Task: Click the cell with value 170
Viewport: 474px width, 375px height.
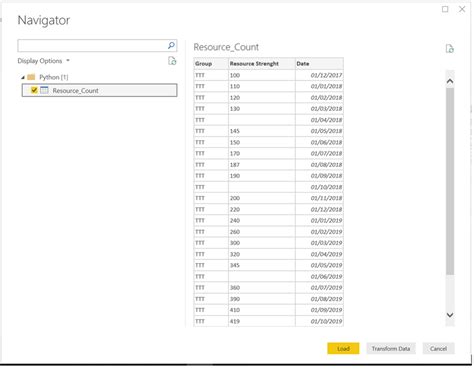Action: tap(262, 153)
